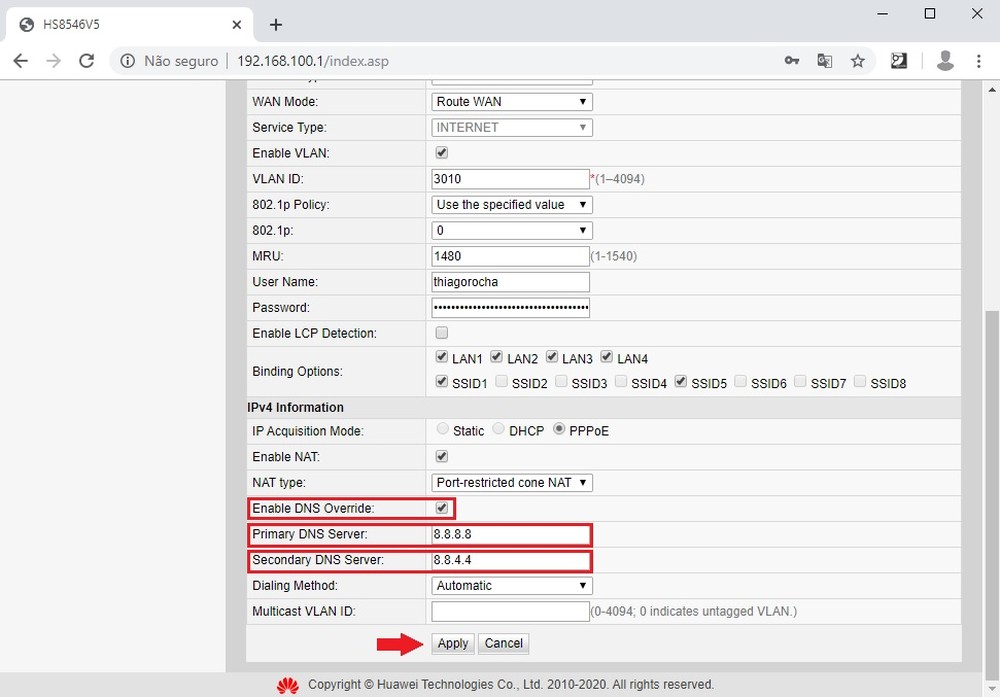Uncheck the SSID5 binding checkbox
Screen dimensions: 1000x697
[x=680, y=381]
